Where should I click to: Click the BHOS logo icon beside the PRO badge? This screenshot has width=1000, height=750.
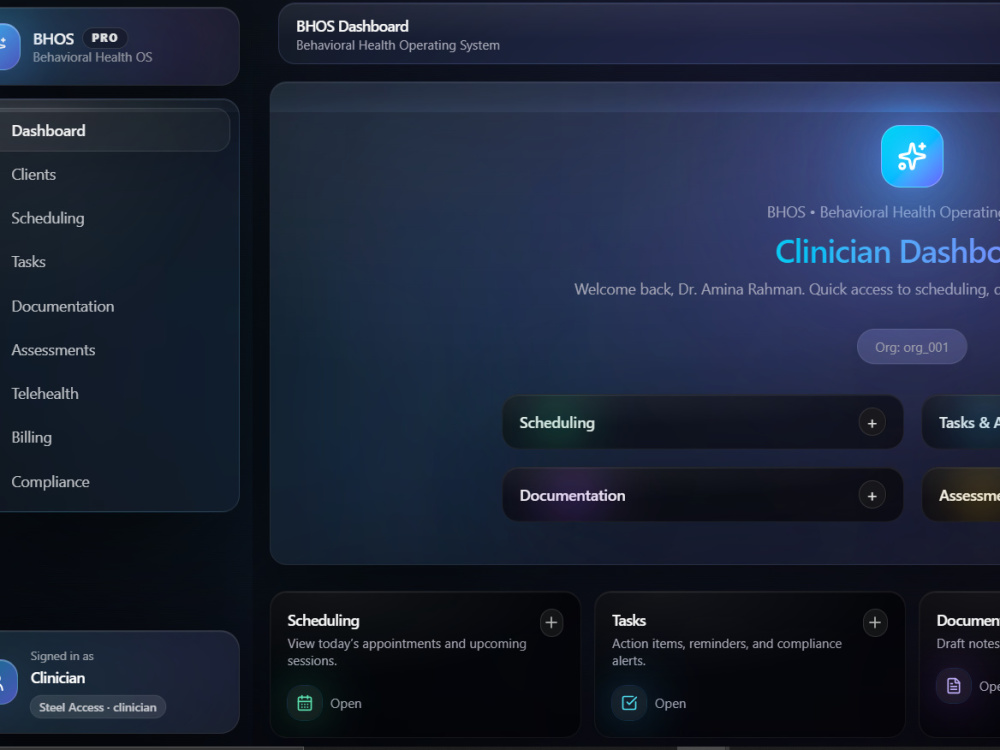(9, 47)
